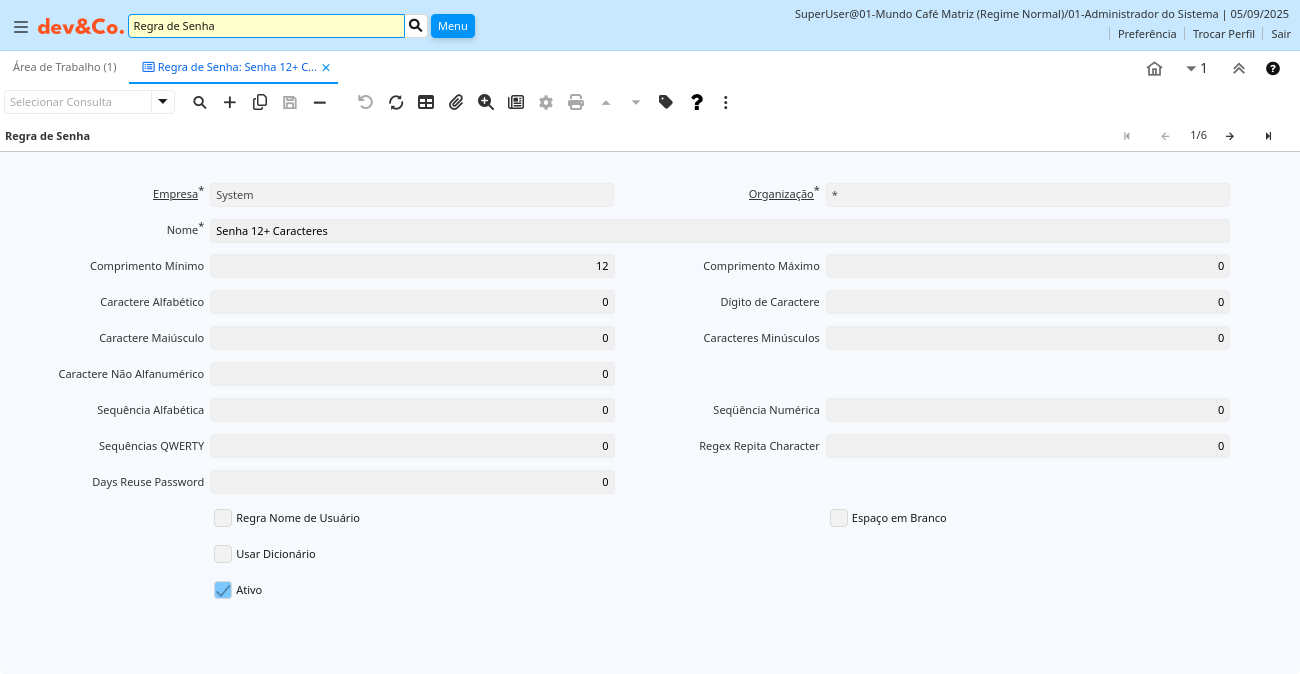Viewport: 1300px width, 674px height.
Task: Click the blue Menu button
Action: [452, 26]
